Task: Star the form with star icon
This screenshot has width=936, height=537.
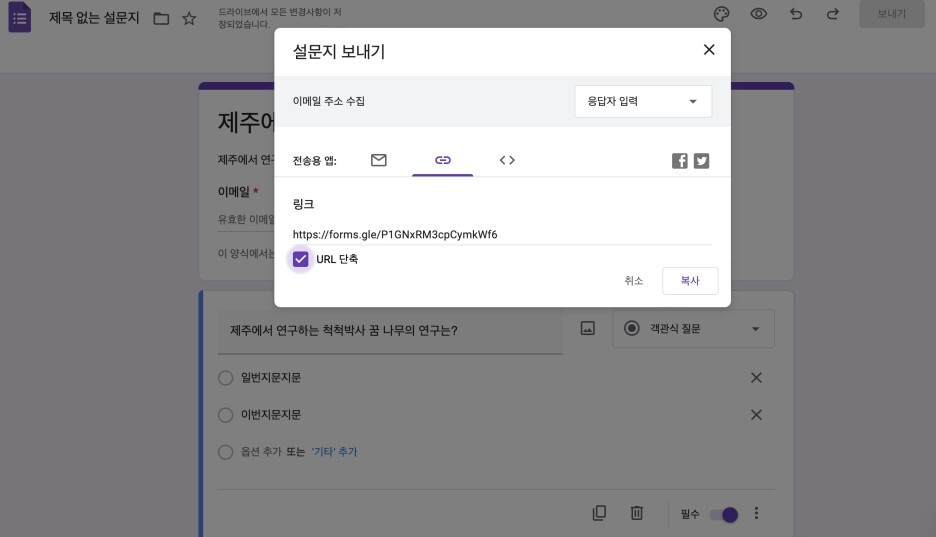Action: click(189, 18)
